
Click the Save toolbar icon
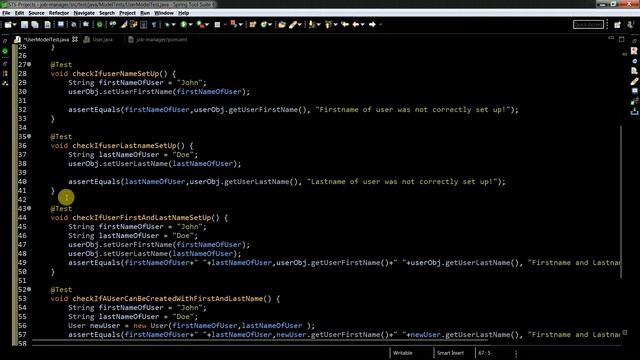[24, 24]
